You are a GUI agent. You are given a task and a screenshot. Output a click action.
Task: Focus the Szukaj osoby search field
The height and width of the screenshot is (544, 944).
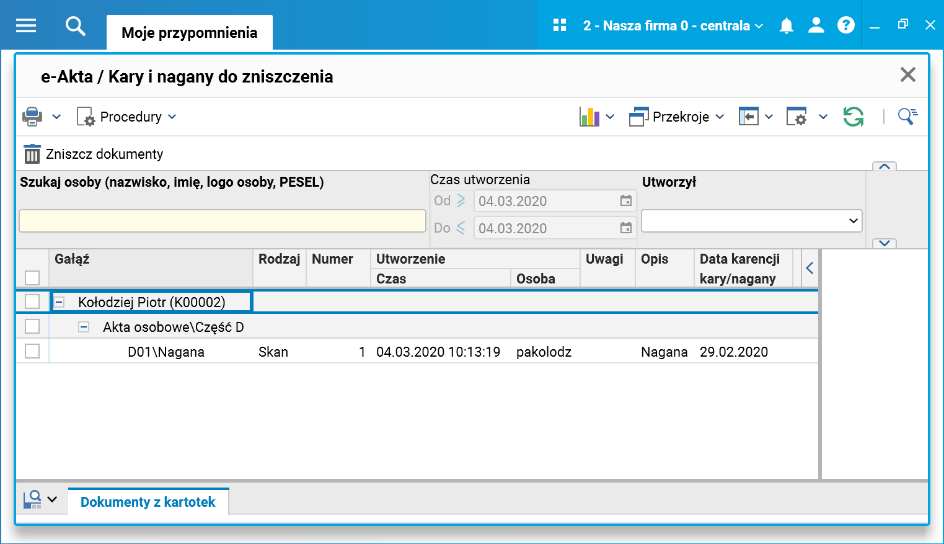click(x=223, y=221)
